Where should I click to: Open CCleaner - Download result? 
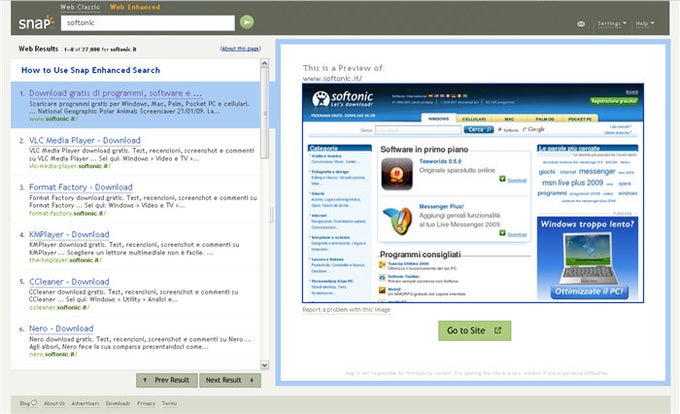click(69, 282)
